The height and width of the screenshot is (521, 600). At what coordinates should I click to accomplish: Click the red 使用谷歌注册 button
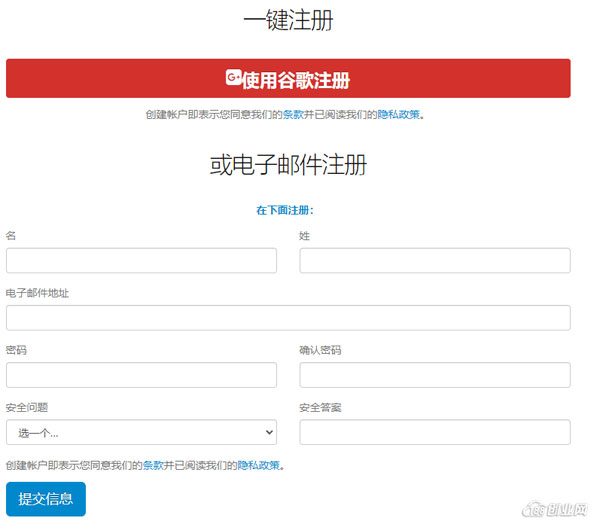[x=288, y=78]
